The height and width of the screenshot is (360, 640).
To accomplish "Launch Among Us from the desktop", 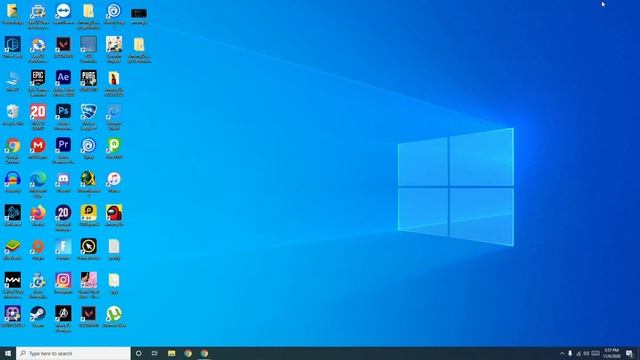I will coord(114,213).
